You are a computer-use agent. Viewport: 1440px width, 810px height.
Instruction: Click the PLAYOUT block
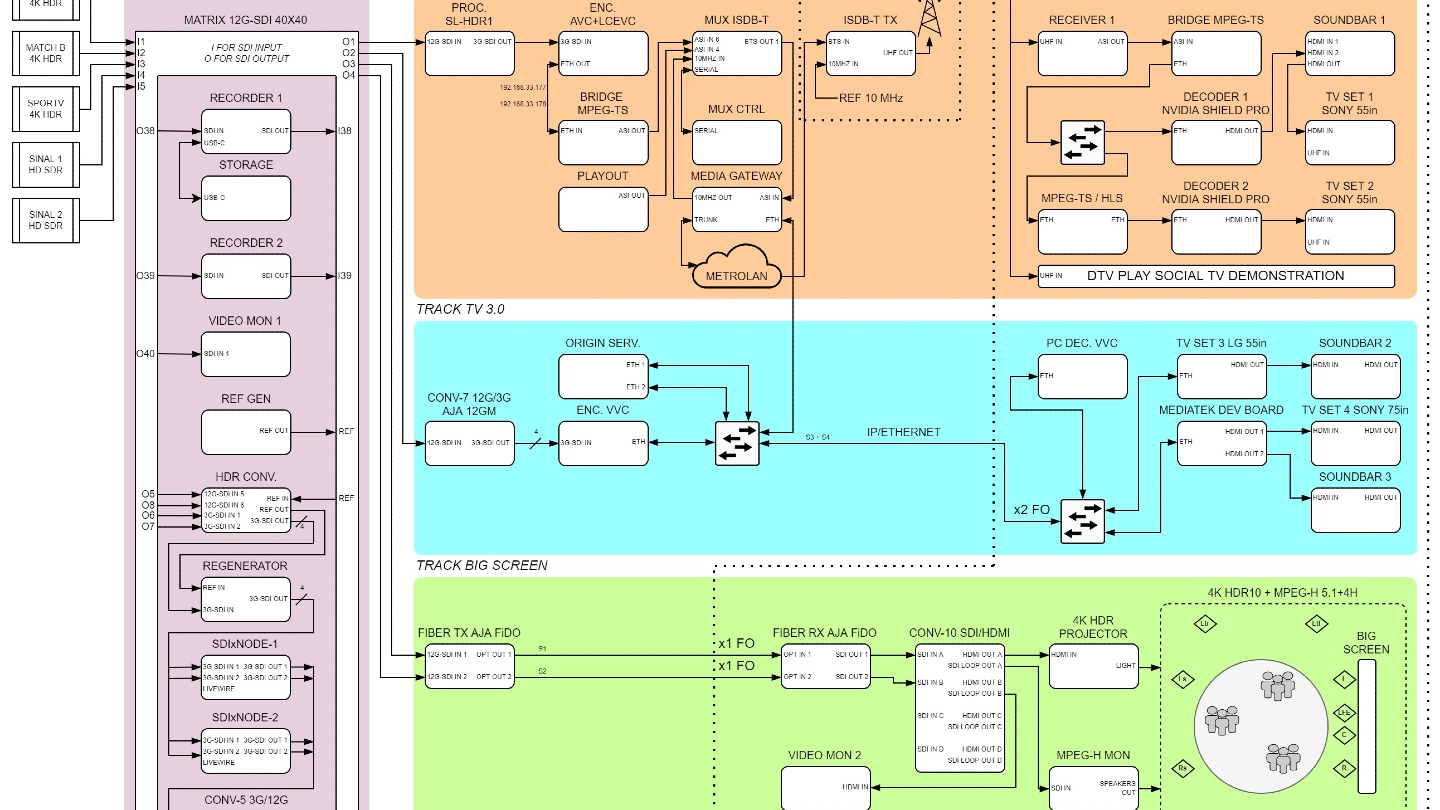602,208
